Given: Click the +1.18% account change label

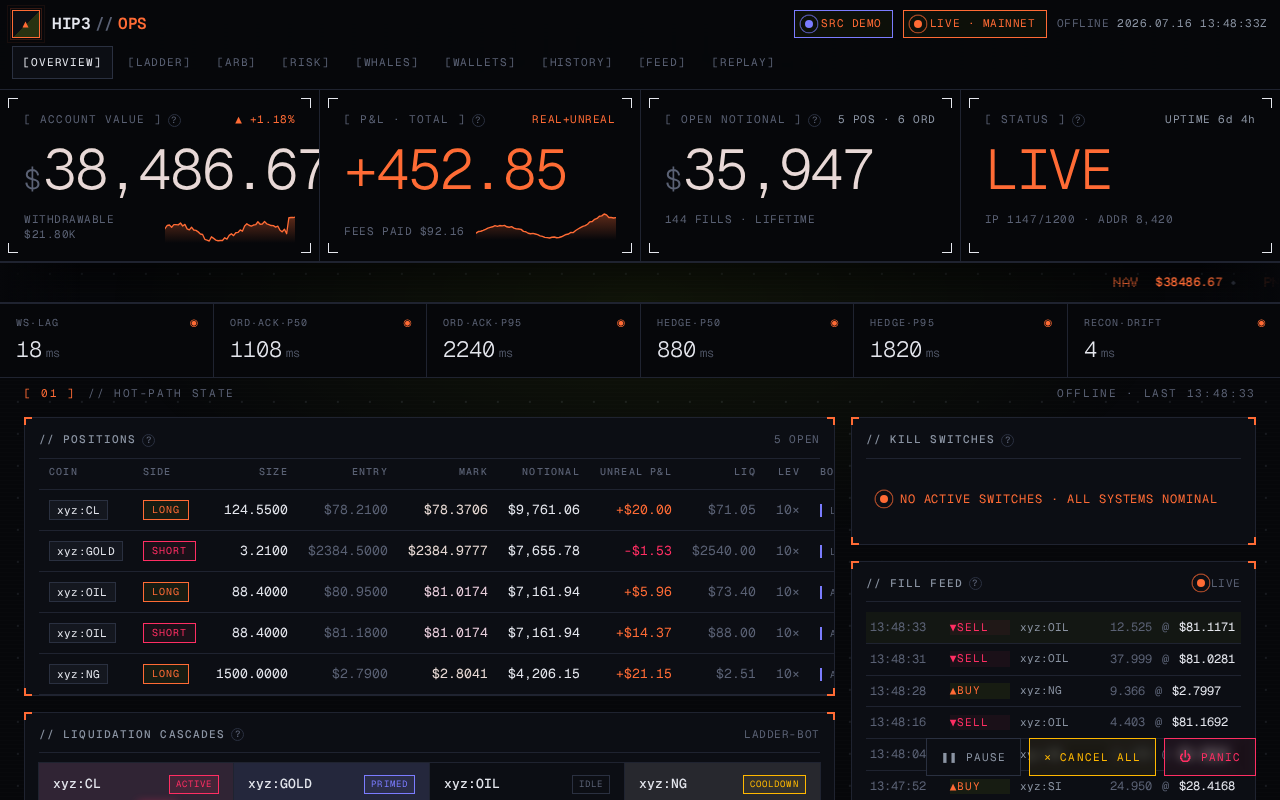Looking at the screenshot, I should 265,120.
